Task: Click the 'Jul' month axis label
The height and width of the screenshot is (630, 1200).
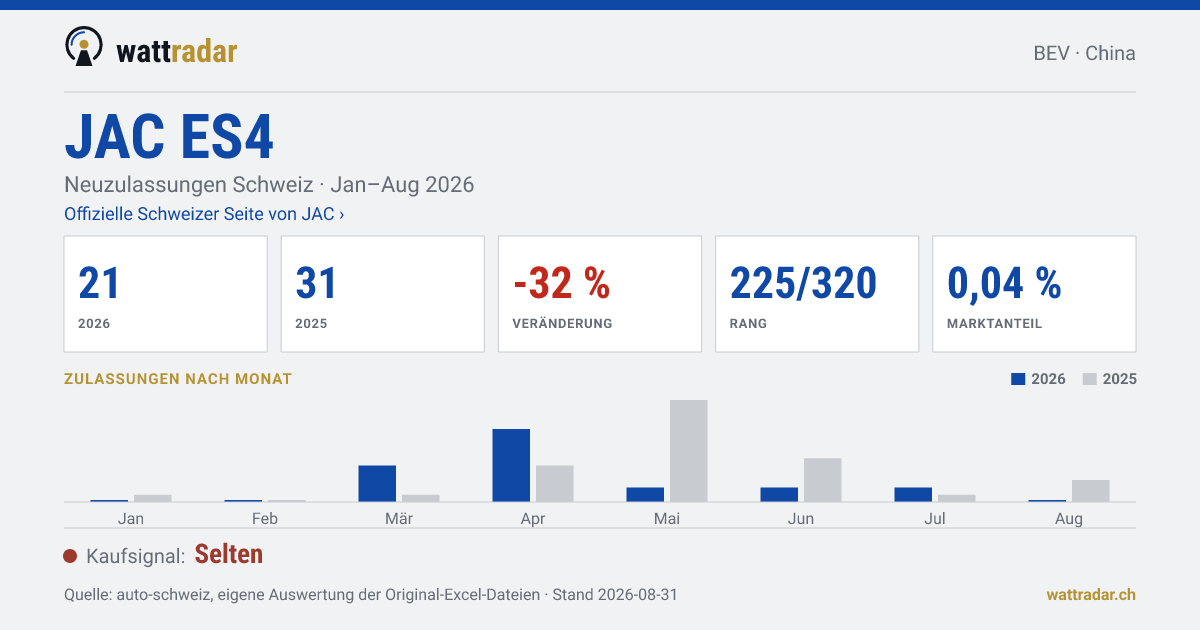Action: [935, 519]
